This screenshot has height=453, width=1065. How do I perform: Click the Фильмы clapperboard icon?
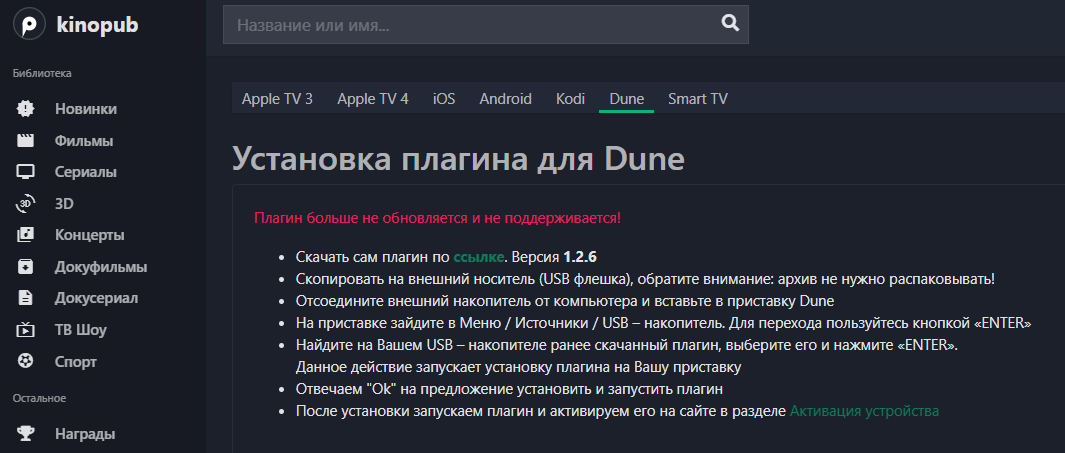[25, 141]
